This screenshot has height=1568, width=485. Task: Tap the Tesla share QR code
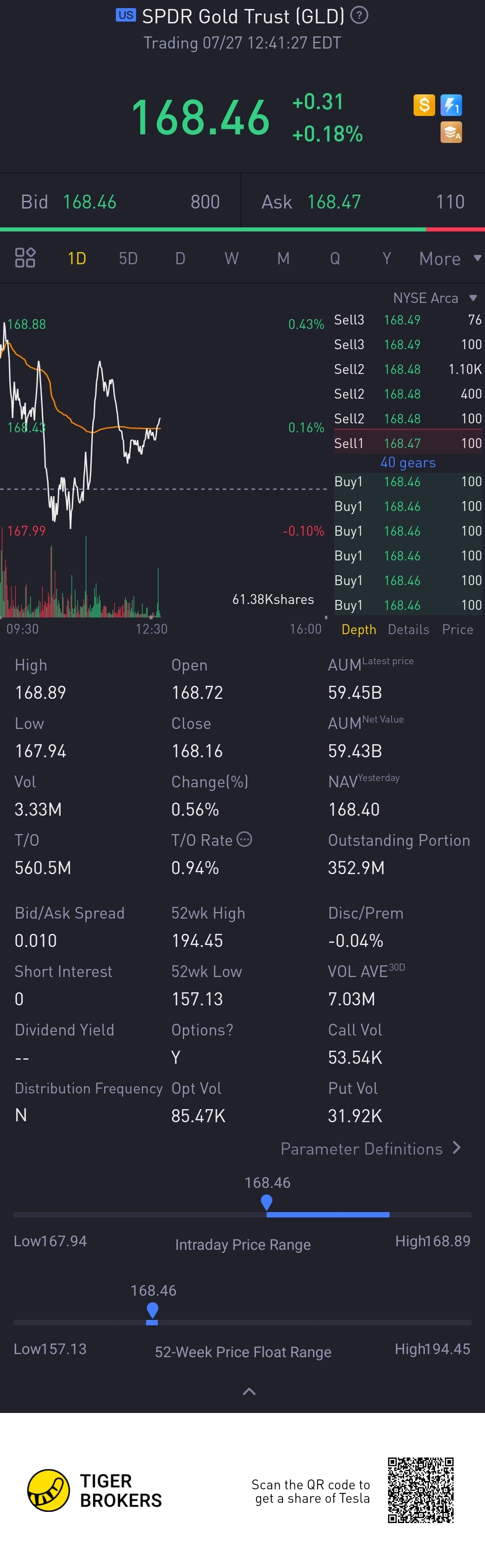(x=420, y=1490)
